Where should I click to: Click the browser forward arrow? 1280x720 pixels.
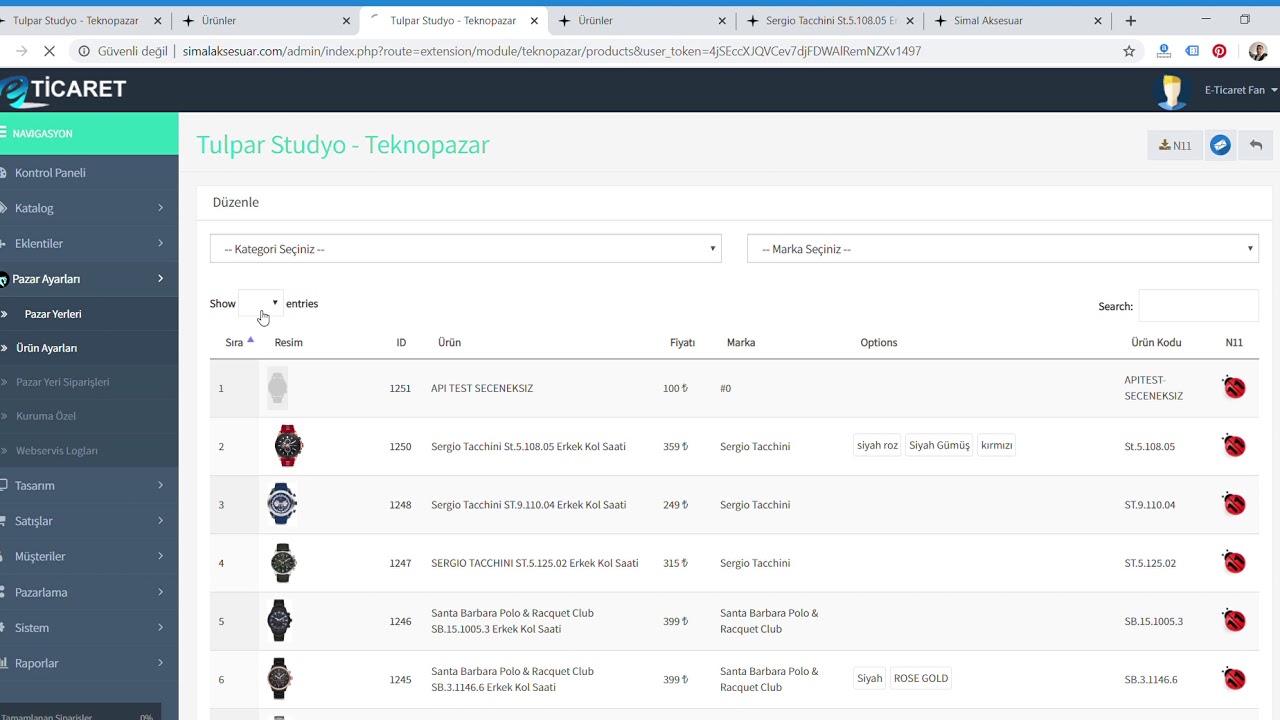pyautogui.click(x=21, y=51)
